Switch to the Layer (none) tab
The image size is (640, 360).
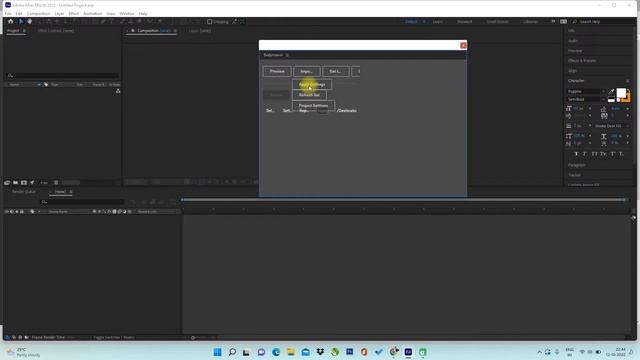click(200, 31)
